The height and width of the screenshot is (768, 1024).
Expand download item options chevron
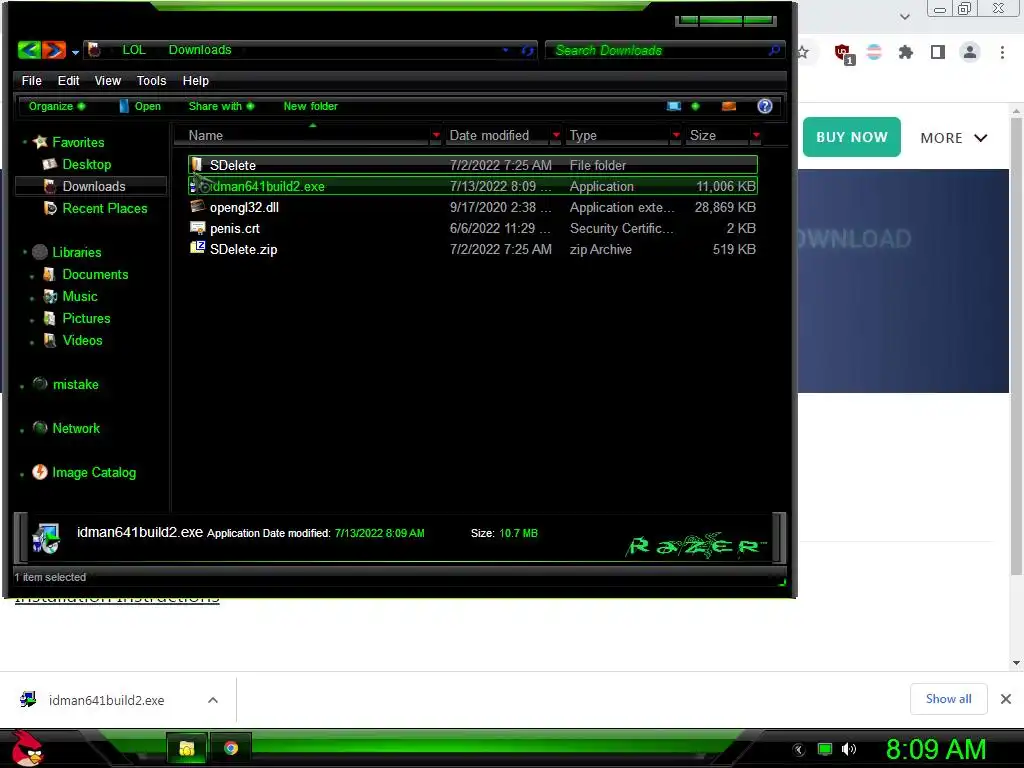pyautogui.click(x=213, y=700)
